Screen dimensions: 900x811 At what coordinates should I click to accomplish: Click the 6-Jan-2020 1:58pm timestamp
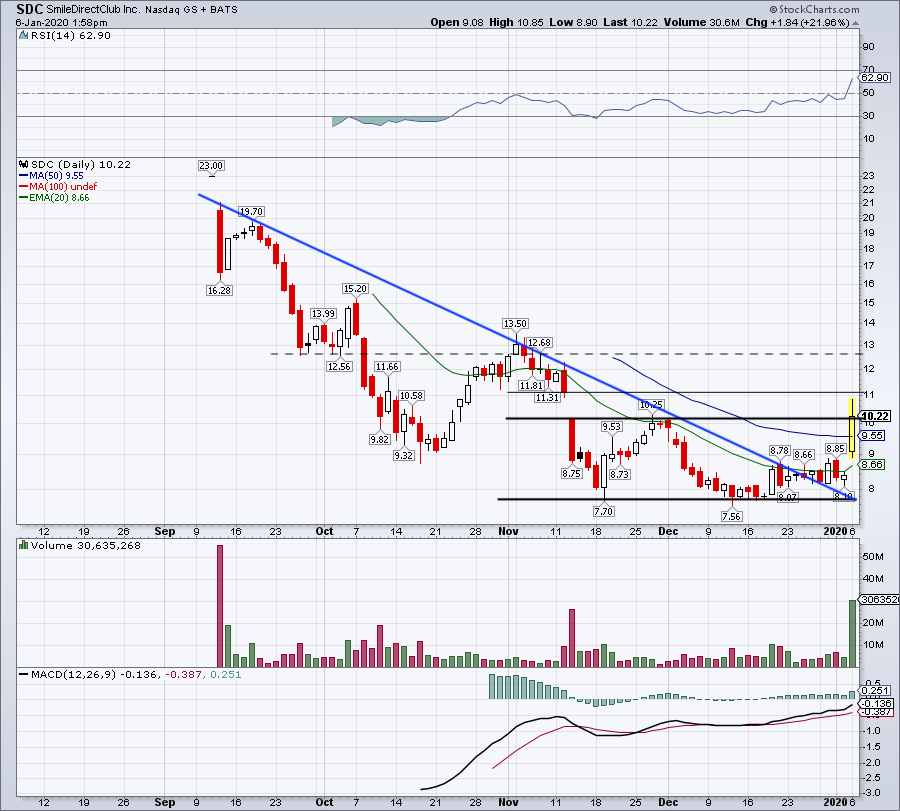point(61,23)
